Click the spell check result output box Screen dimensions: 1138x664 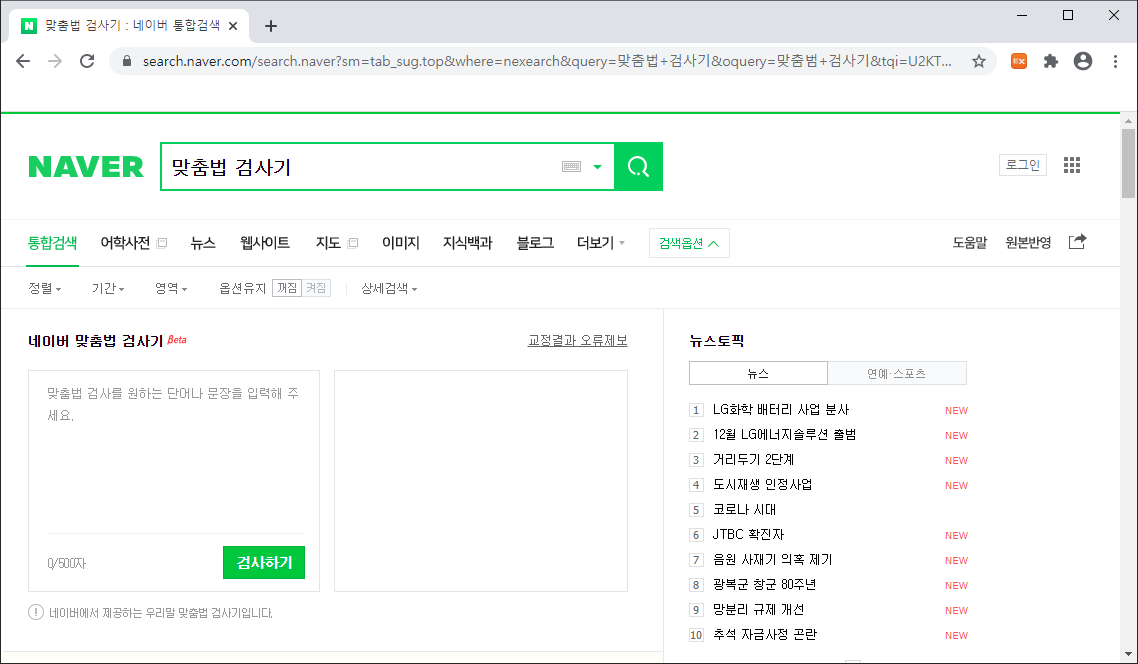[x=480, y=481]
